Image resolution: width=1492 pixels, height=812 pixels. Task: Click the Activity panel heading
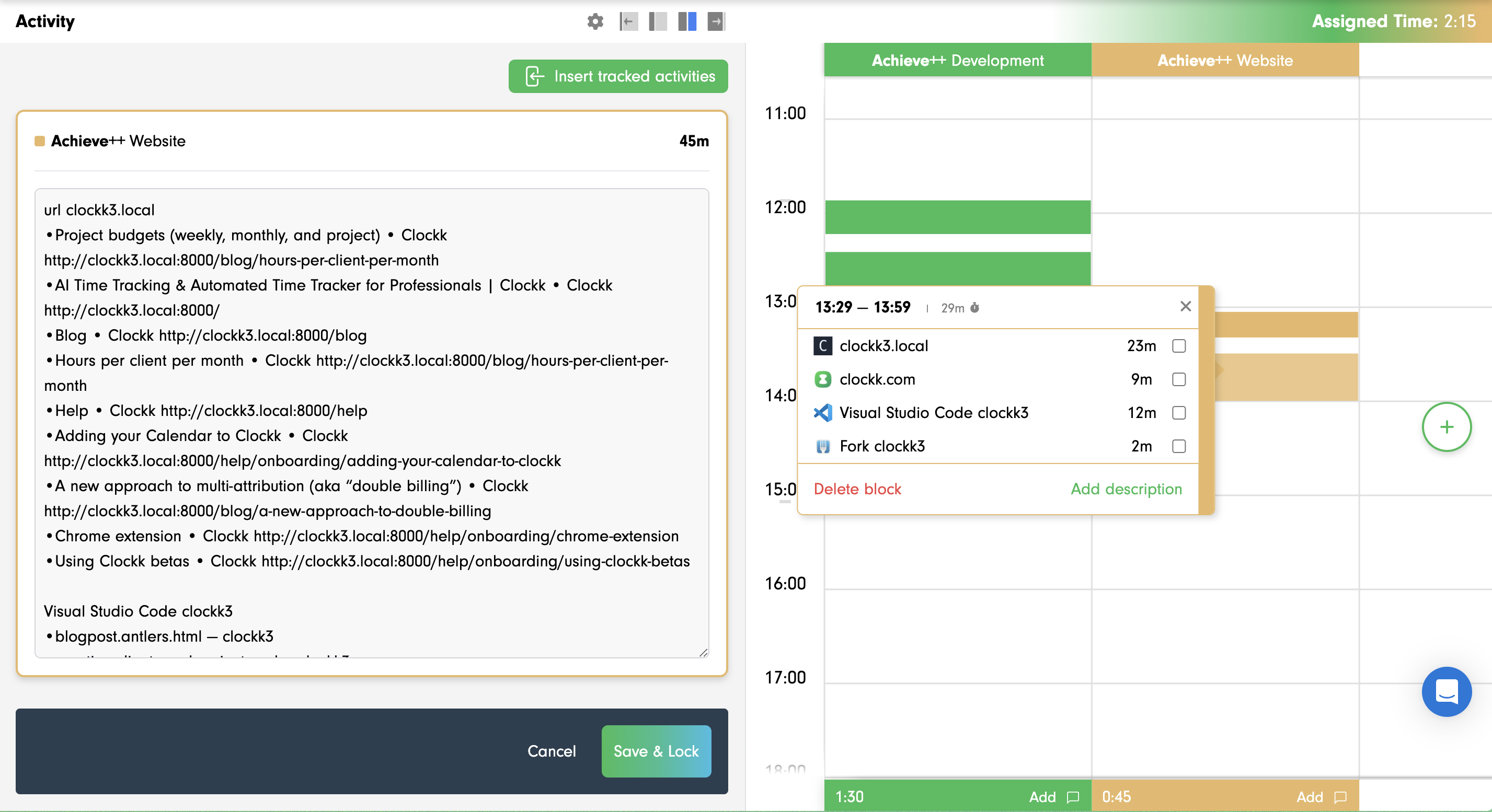coord(45,21)
